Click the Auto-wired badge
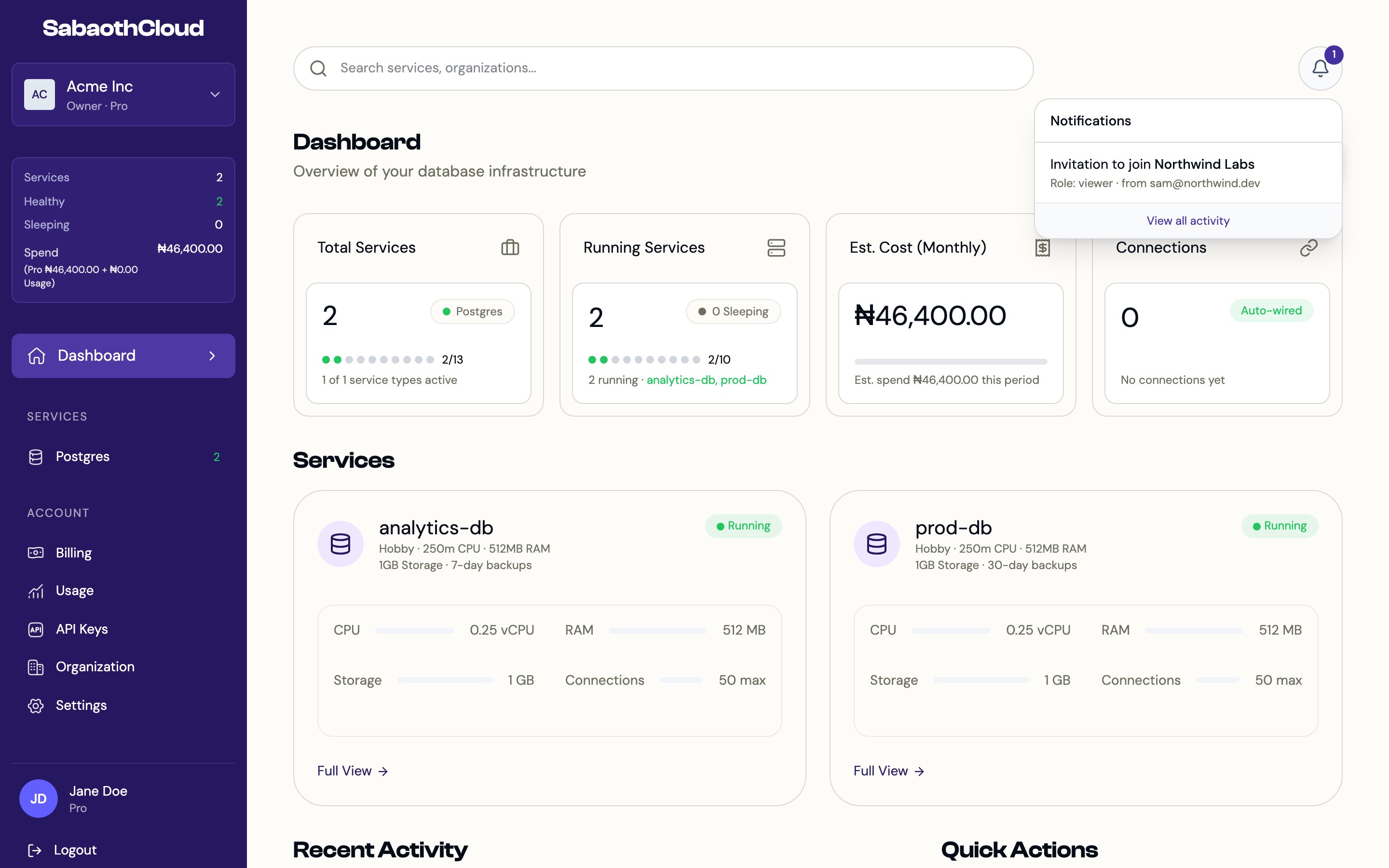 point(1271,311)
